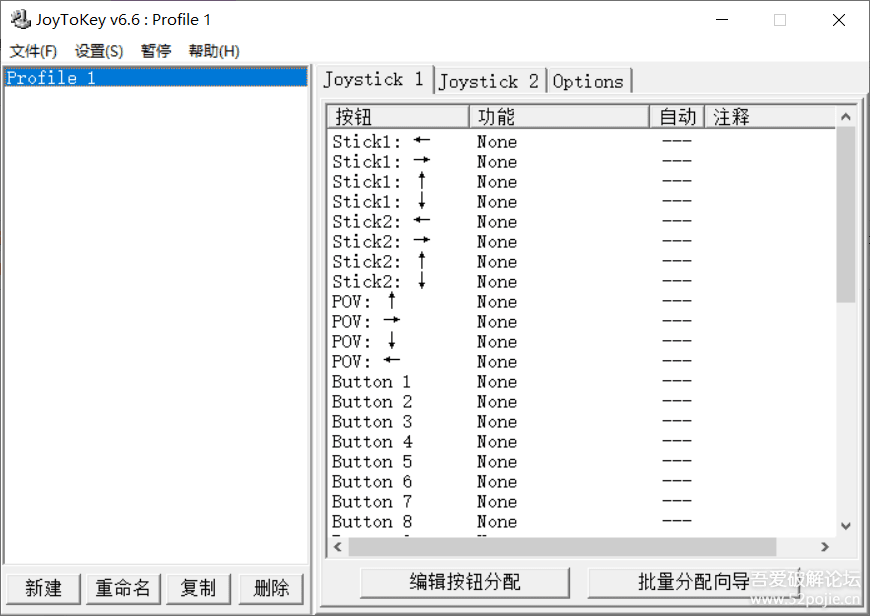Viewport: 870px width, 616px height.
Task: Click 暂停 to pause key processing
Action: point(155,50)
